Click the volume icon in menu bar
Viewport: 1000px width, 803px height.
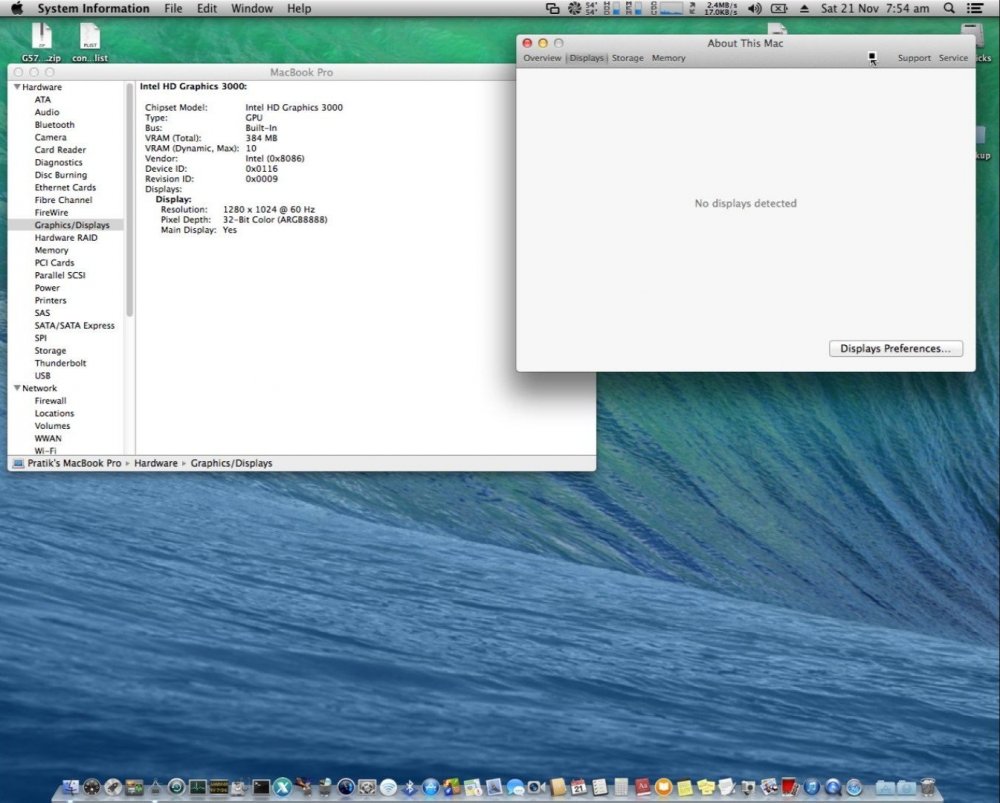click(754, 8)
